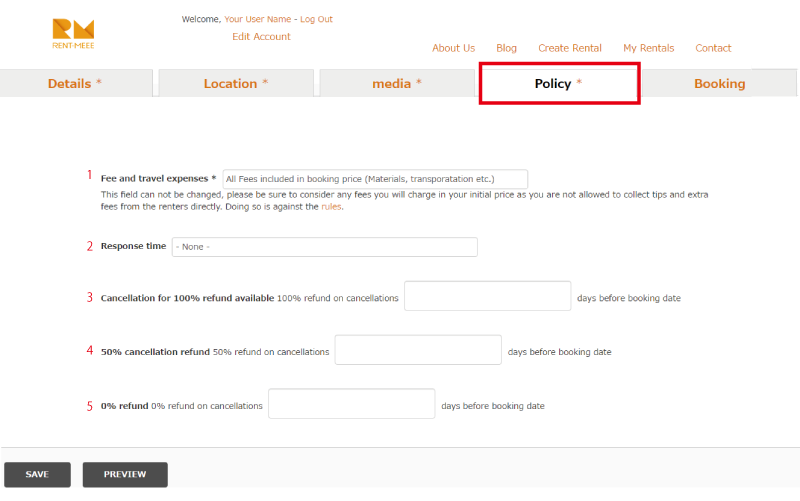Click the '0% refund' bold label

coord(124,406)
